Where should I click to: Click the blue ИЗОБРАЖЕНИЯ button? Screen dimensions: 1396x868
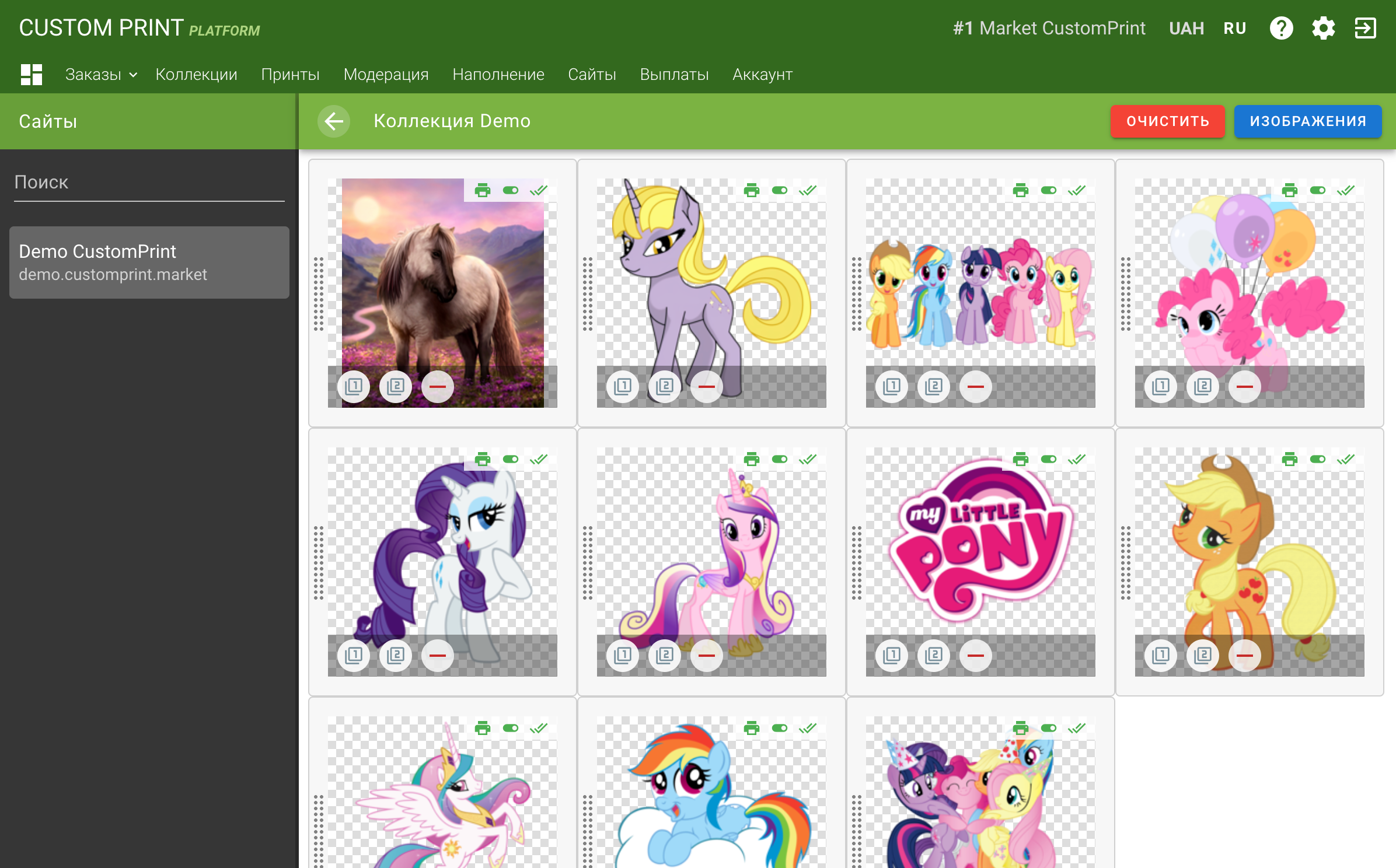pyautogui.click(x=1308, y=121)
